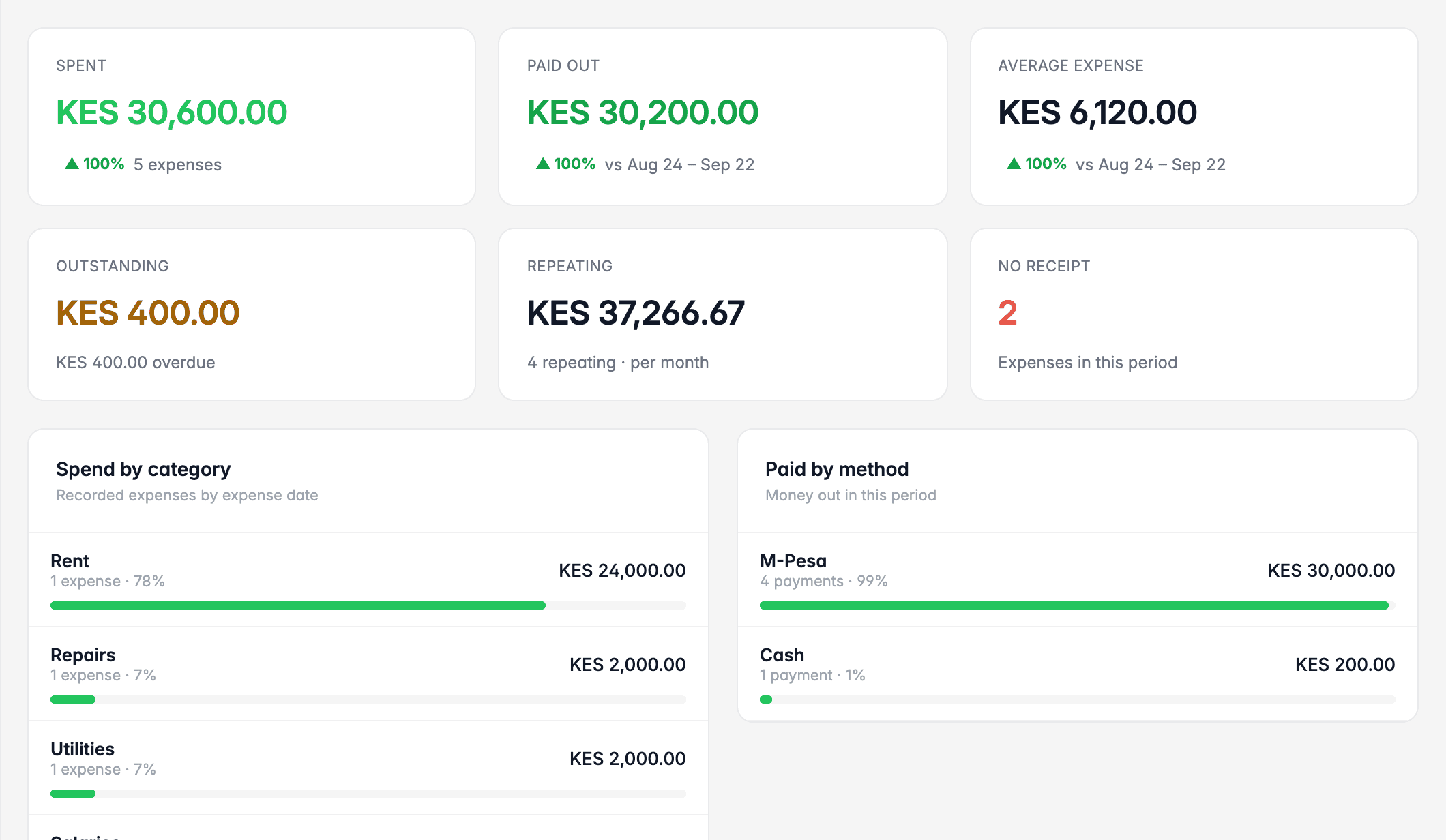Click '1 payment · 1%' under Cash
The height and width of the screenshot is (840, 1446).
[812, 676]
